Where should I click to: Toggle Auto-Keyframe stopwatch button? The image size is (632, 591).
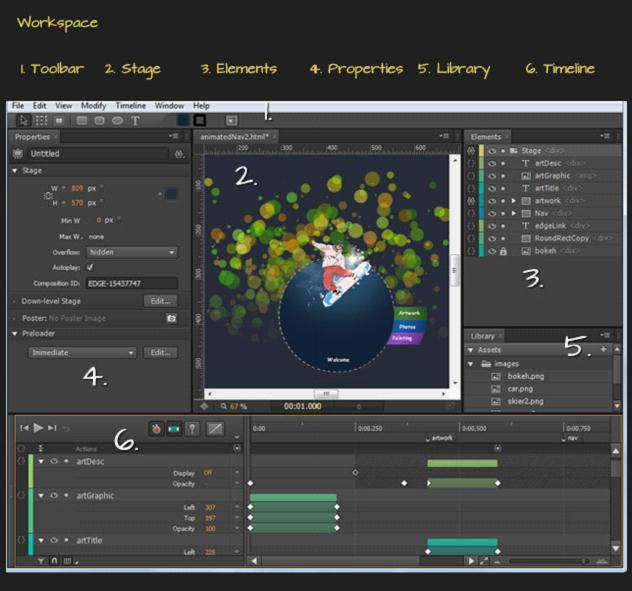pyautogui.click(x=156, y=429)
